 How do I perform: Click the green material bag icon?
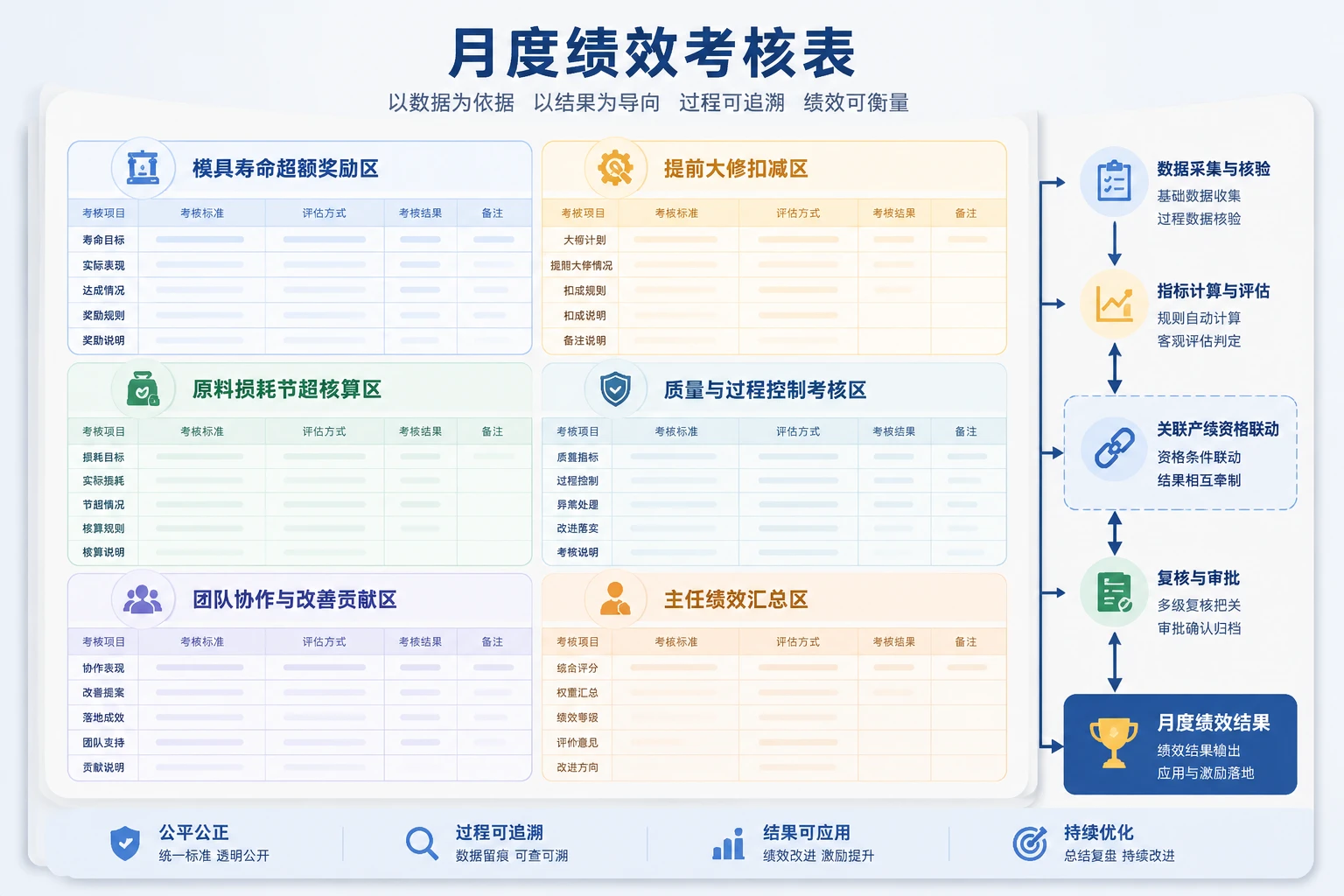click(x=143, y=389)
